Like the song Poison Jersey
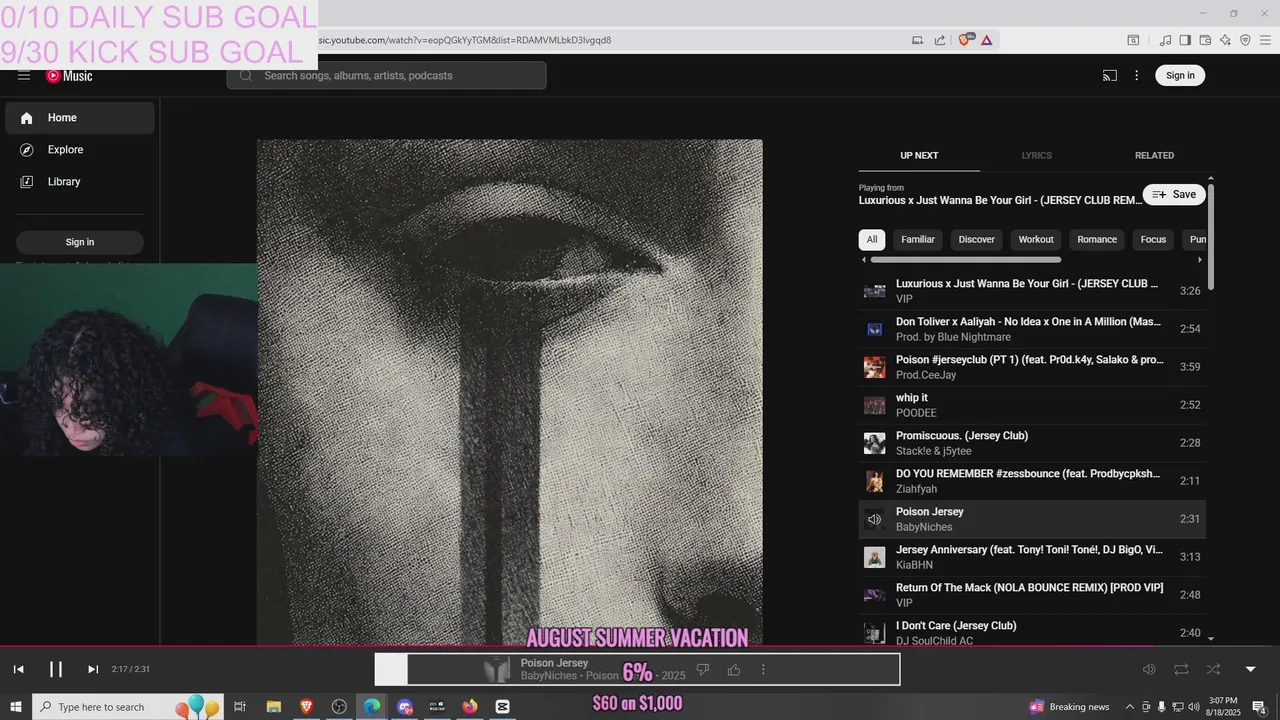 pyautogui.click(x=734, y=670)
